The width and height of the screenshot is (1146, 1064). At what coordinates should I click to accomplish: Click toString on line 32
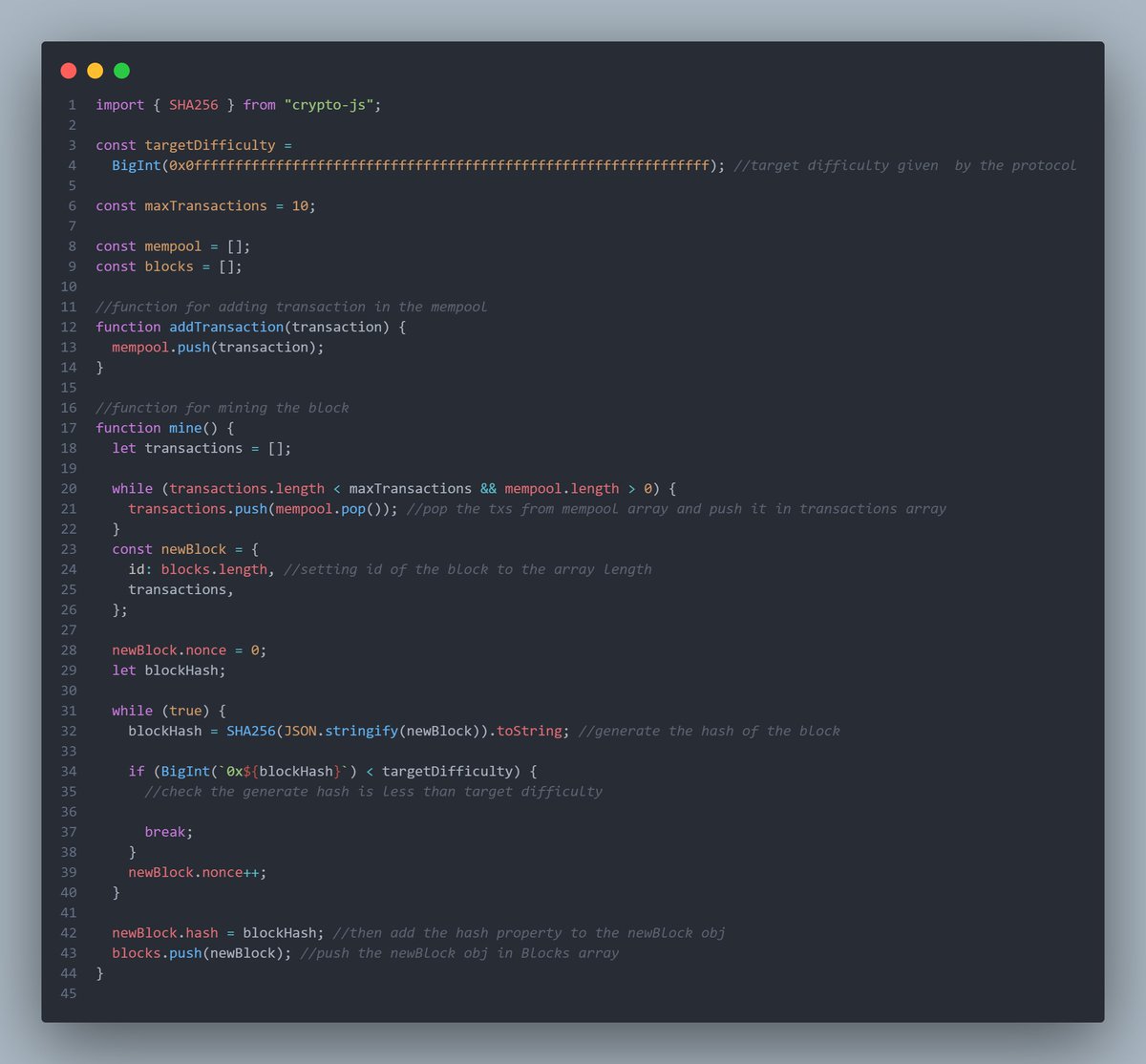(x=529, y=731)
